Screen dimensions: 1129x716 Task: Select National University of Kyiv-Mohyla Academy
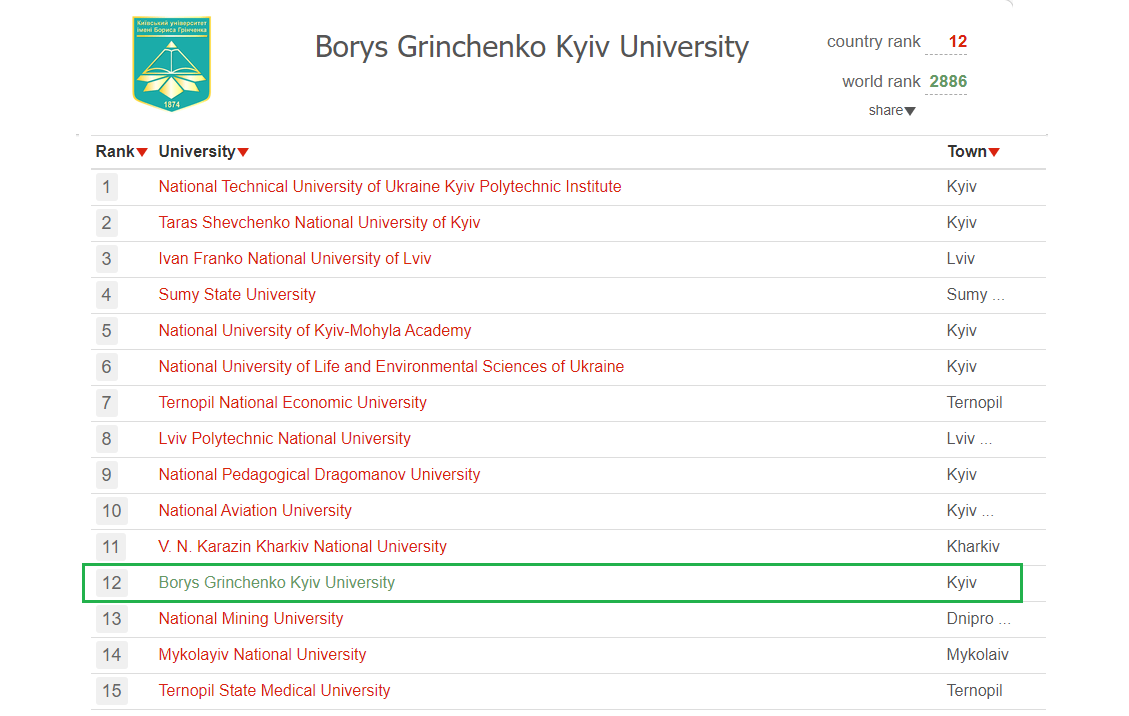point(314,331)
